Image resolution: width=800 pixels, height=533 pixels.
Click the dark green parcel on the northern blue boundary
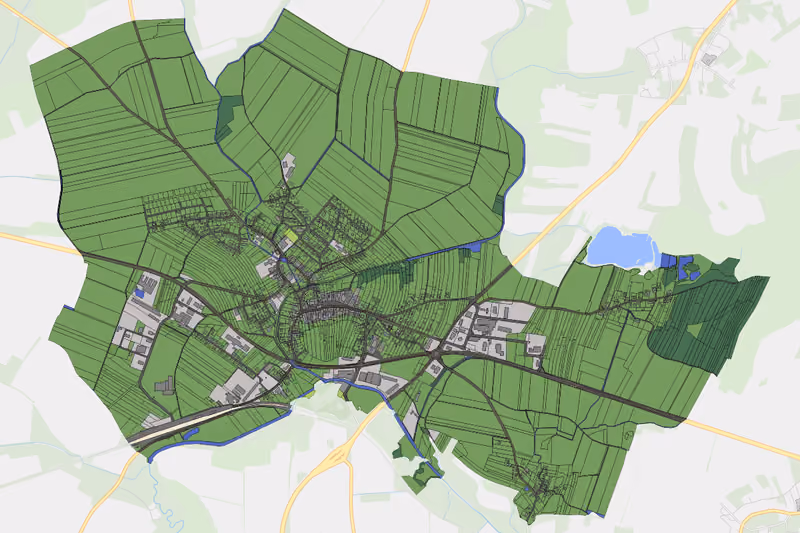pos(229,116)
